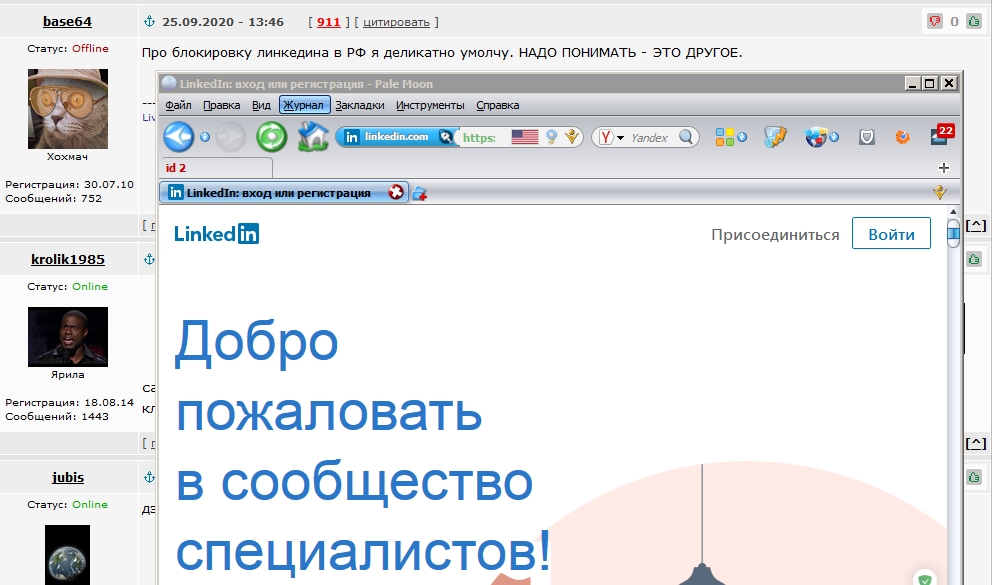The width and height of the screenshot is (993, 585).
Task: Open a new tab with the tab-plus icon
Action: pyautogui.click(x=419, y=194)
